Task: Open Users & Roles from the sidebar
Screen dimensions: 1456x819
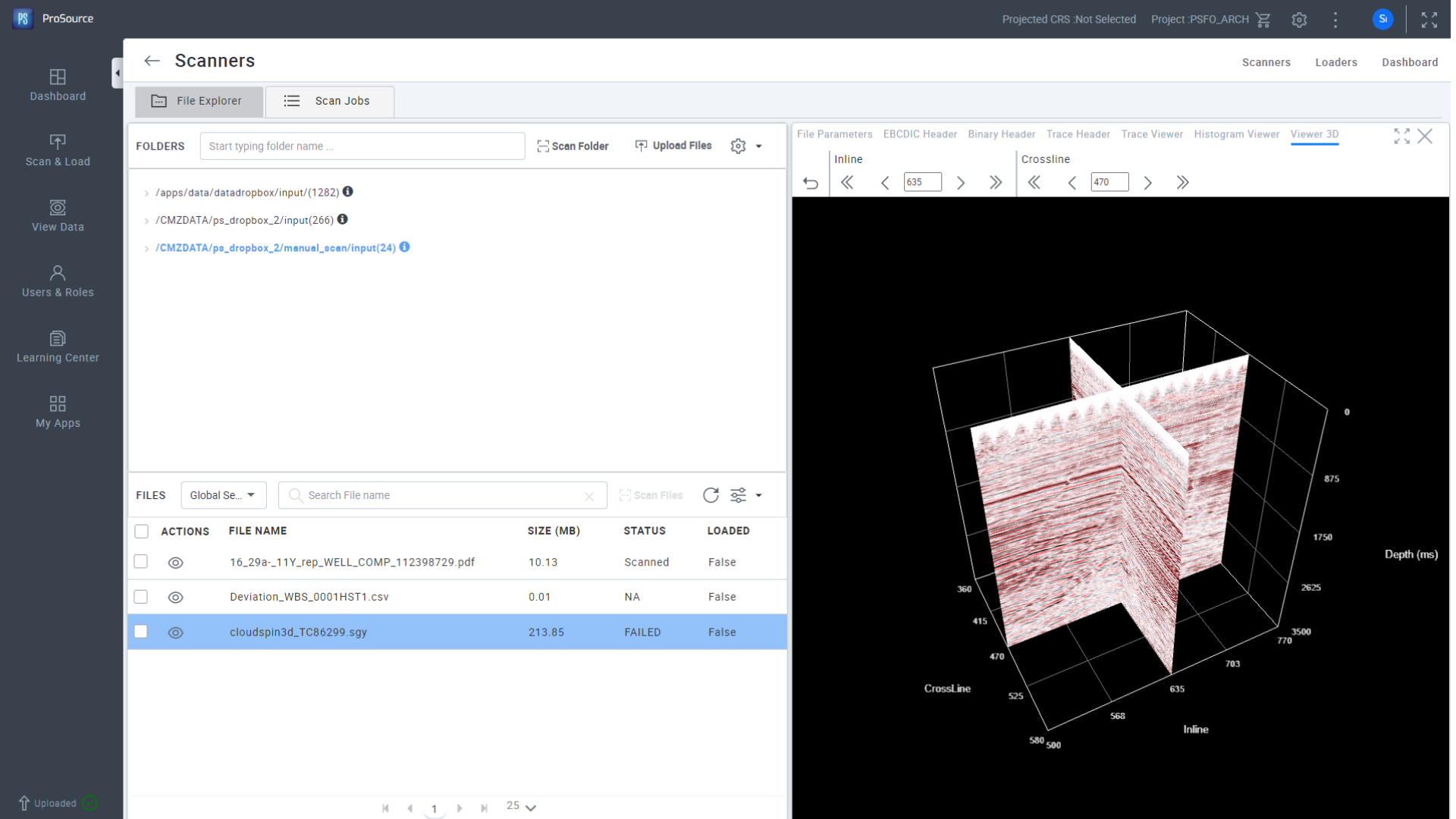Action: tap(57, 280)
